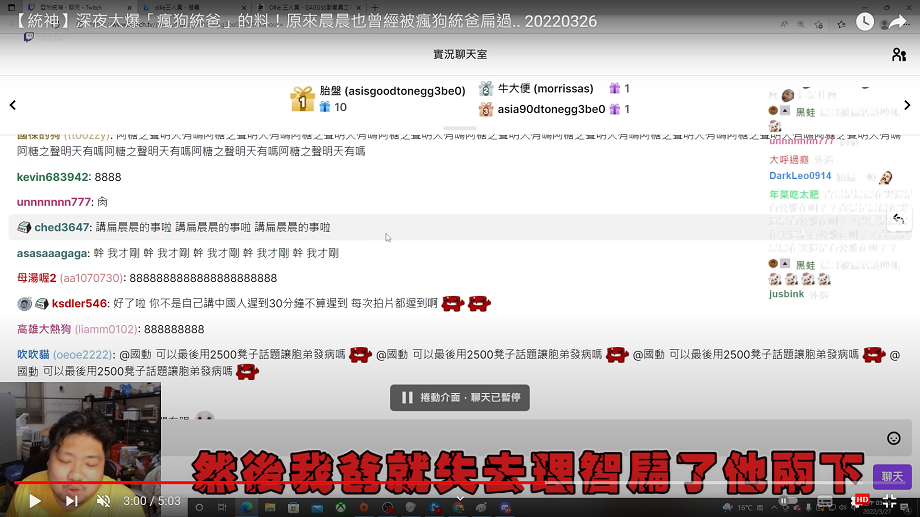
Task: Click the DarkLeo0914 name in the side chat
Action: [800, 175]
